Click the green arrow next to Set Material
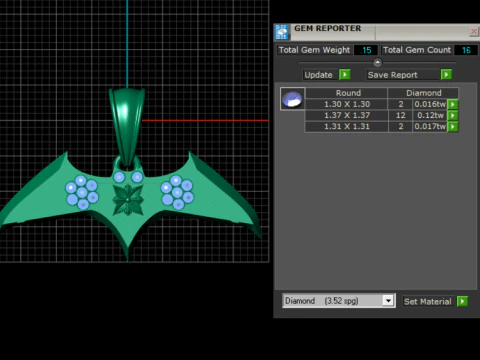The width and height of the screenshot is (480, 360). click(x=462, y=301)
